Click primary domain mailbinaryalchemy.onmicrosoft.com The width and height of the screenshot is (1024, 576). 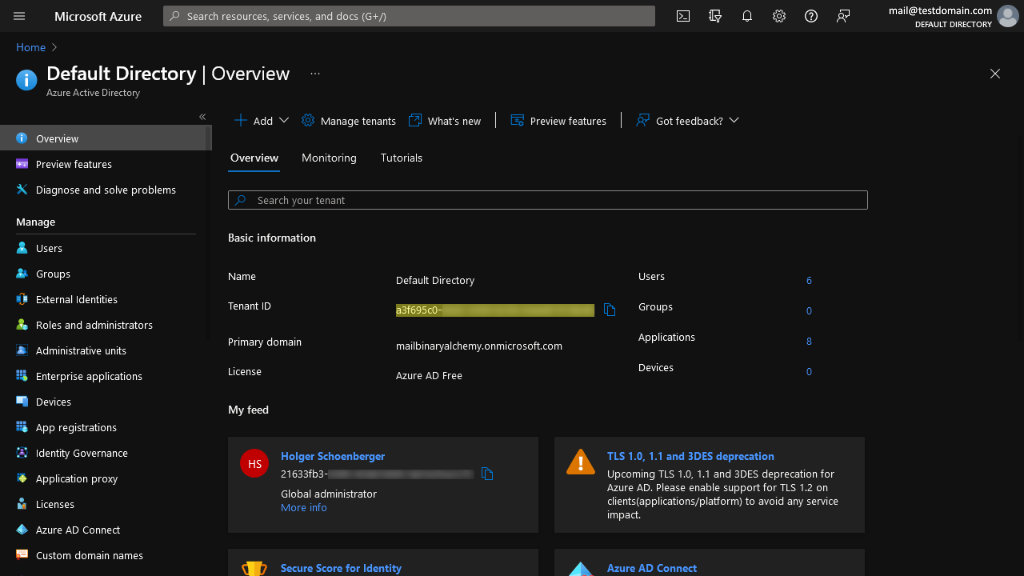(x=479, y=345)
